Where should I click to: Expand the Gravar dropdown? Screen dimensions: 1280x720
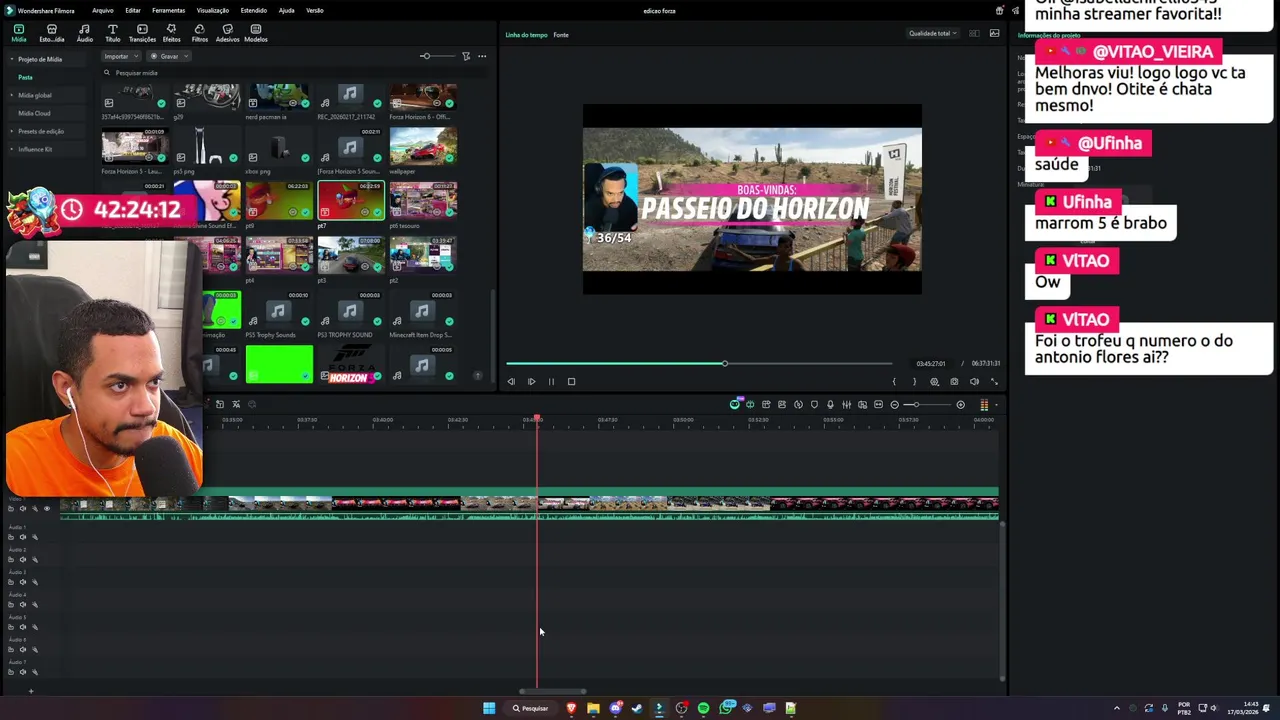[x=170, y=56]
